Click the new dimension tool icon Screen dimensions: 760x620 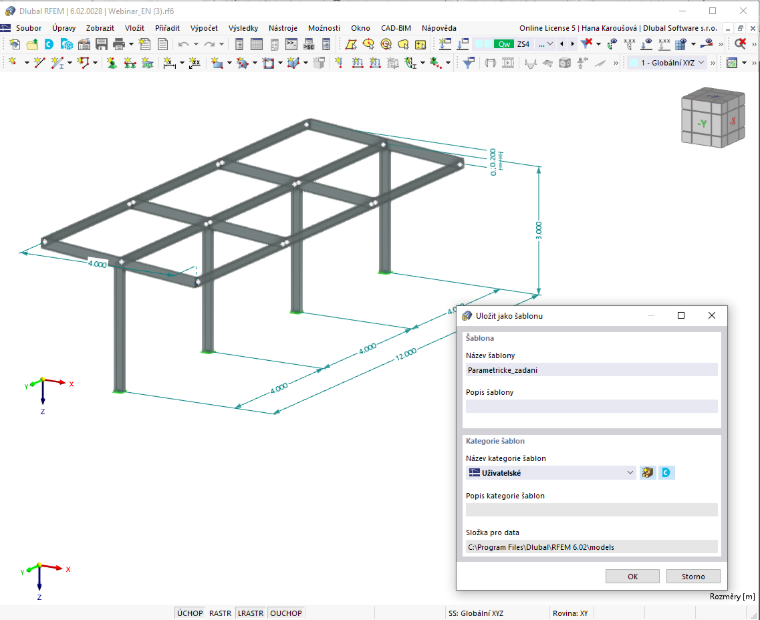169,63
